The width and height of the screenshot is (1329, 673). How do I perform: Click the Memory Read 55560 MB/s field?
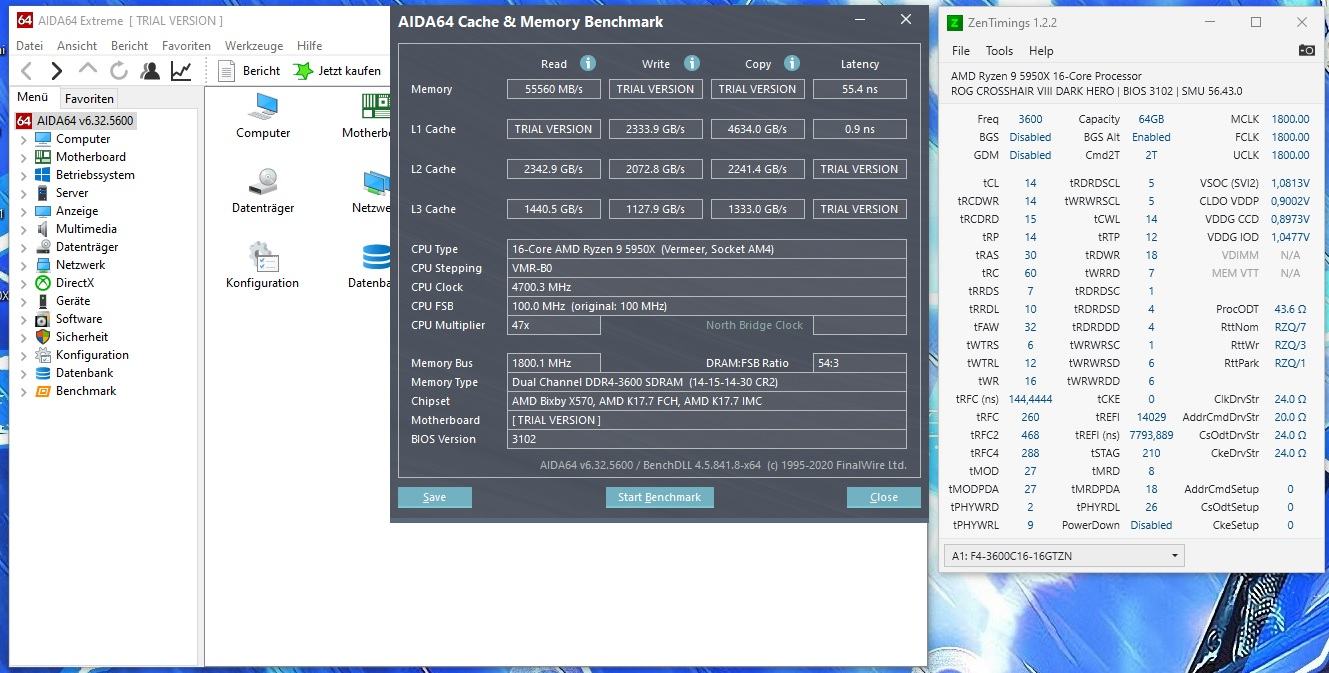tap(554, 89)
